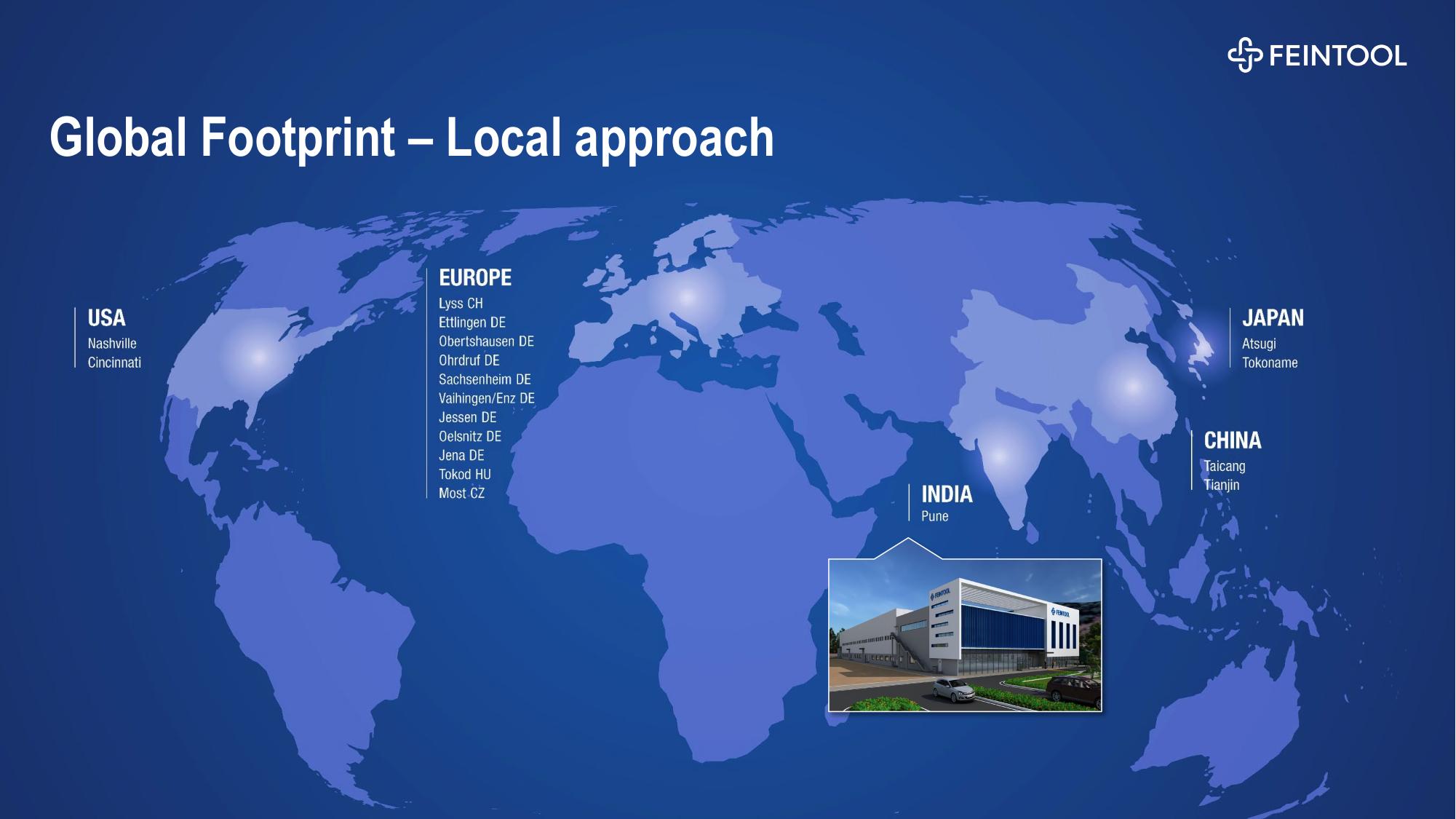Click the CHINA heading
This screenshot has height=819, width=1456.
click(1233, 440)
